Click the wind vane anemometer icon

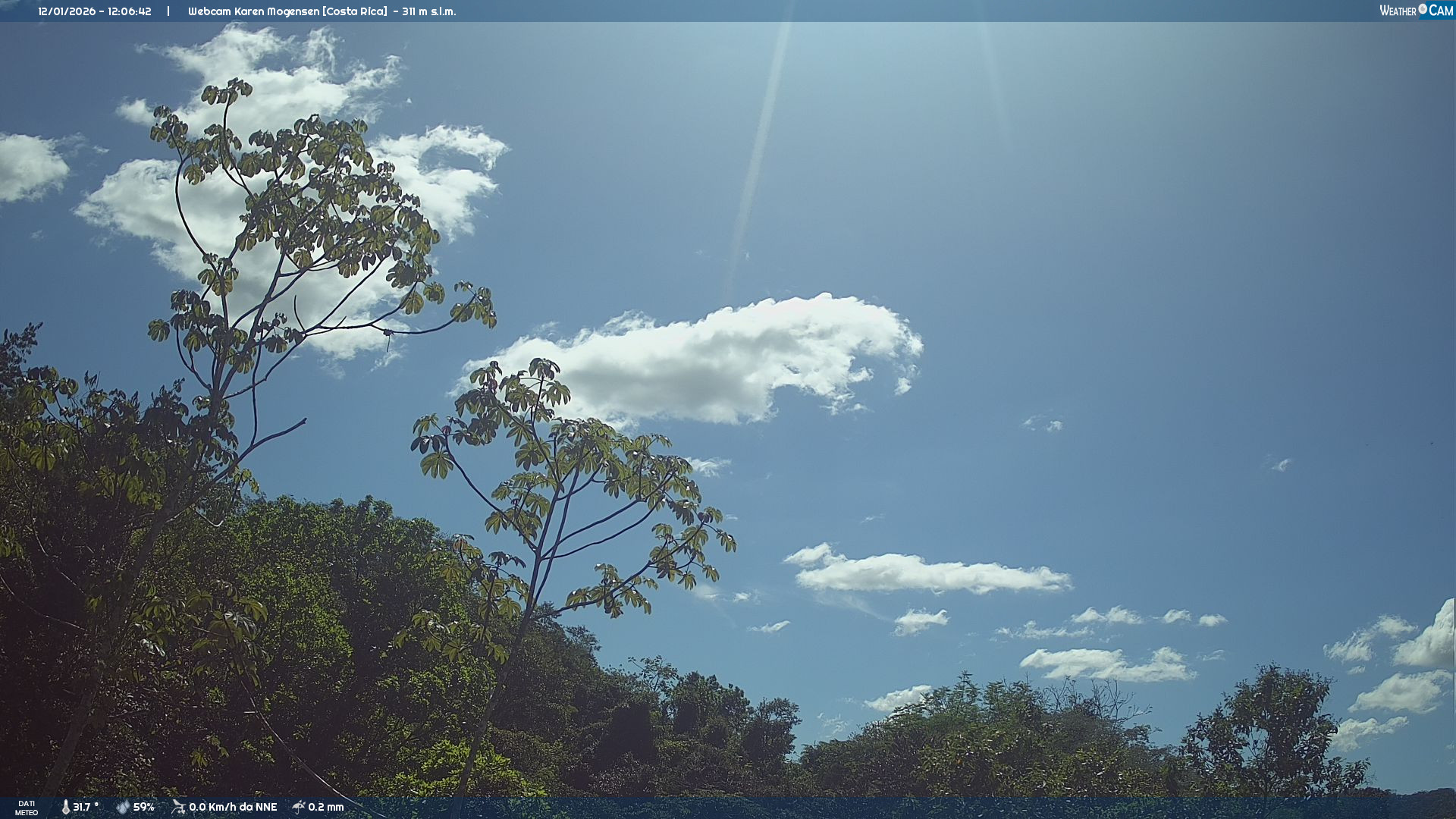pos(178,807)
